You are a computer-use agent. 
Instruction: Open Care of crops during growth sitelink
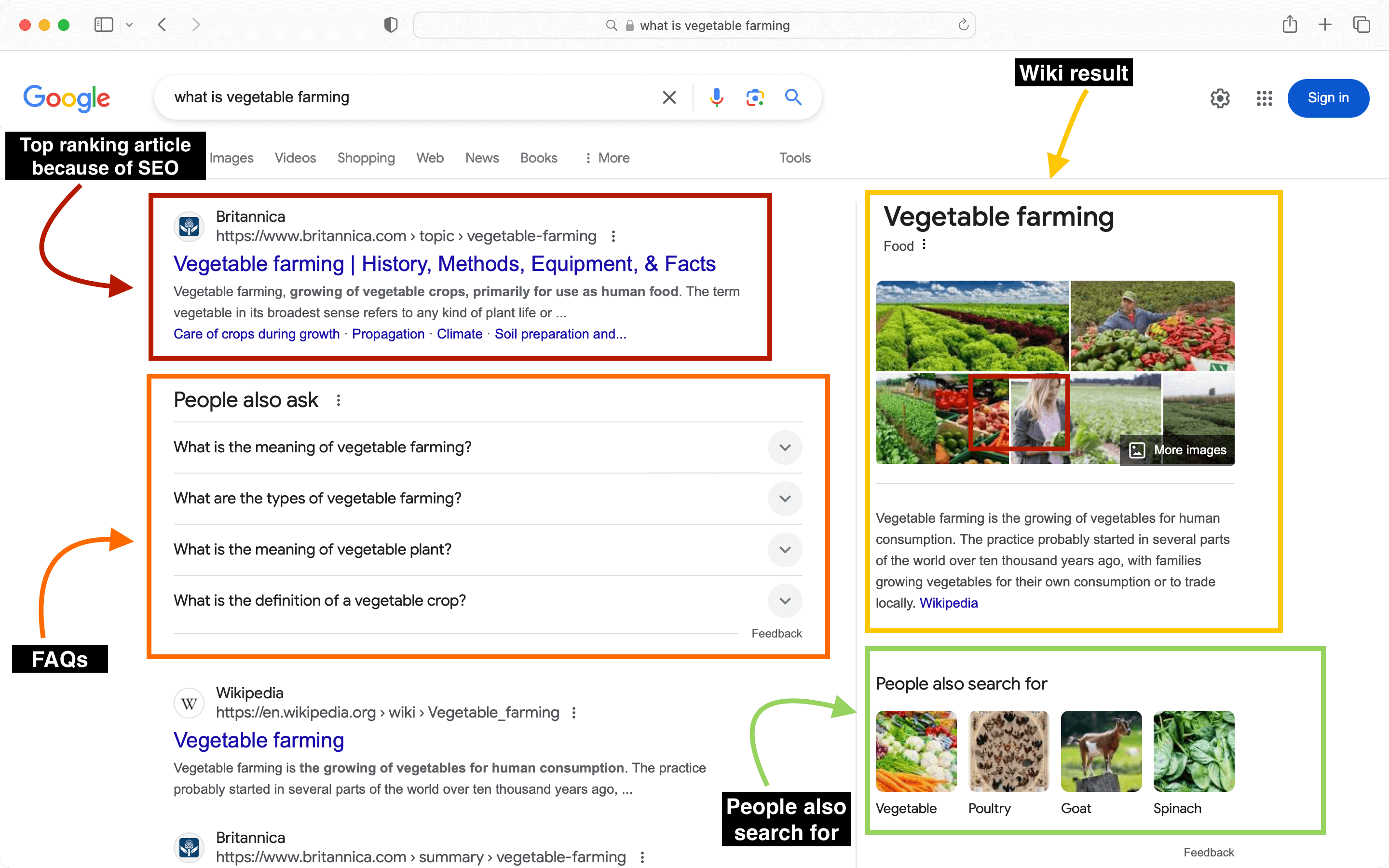pos(257,334)
